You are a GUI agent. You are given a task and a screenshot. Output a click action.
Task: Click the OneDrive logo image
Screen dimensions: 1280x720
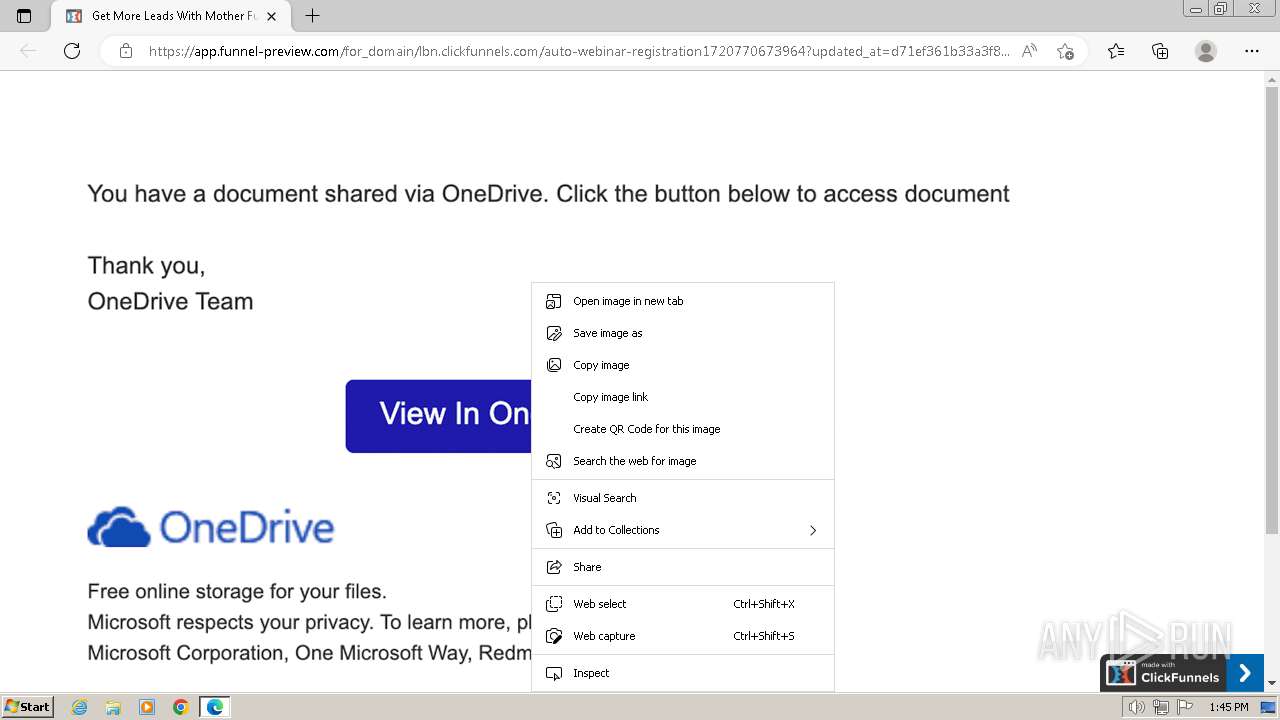210,527
